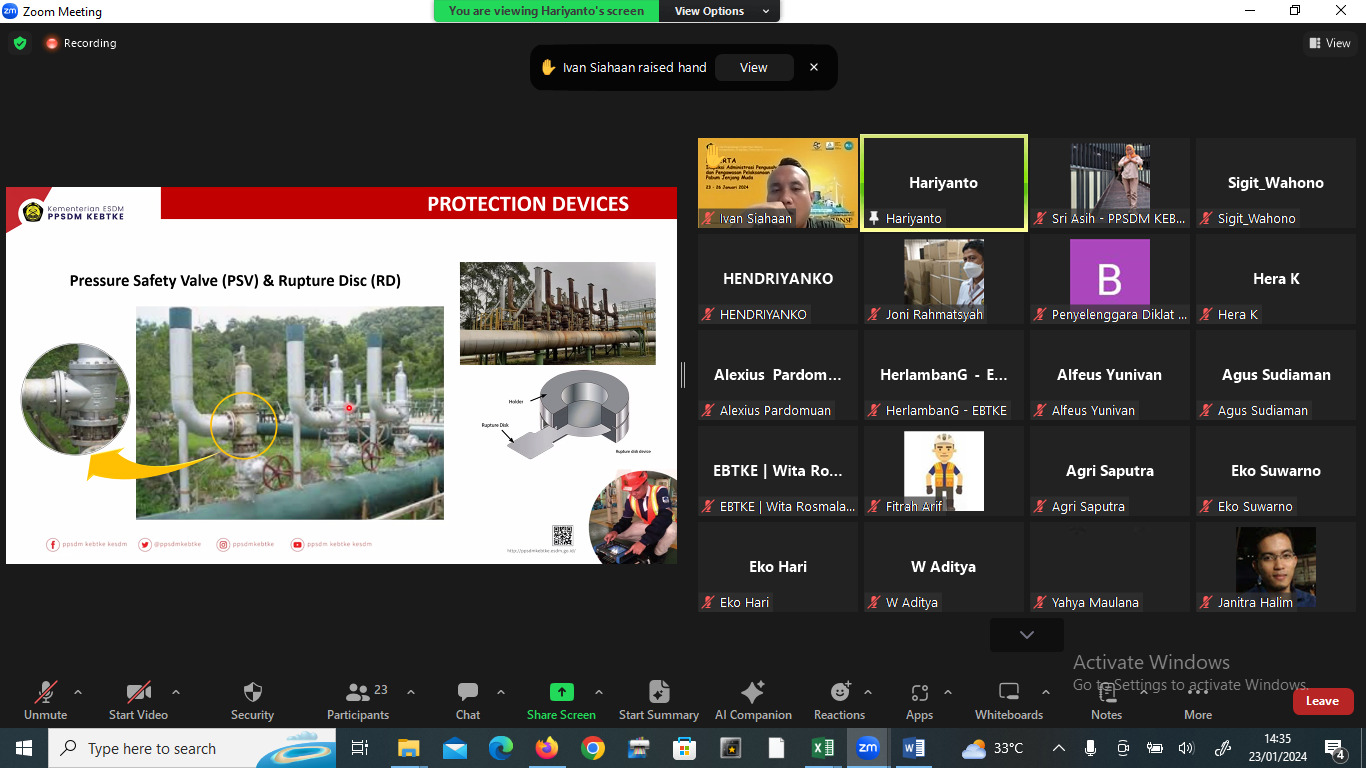1366x768 pixels.
Task: Click the Recording indicator
Action: (x=80, y=43)
